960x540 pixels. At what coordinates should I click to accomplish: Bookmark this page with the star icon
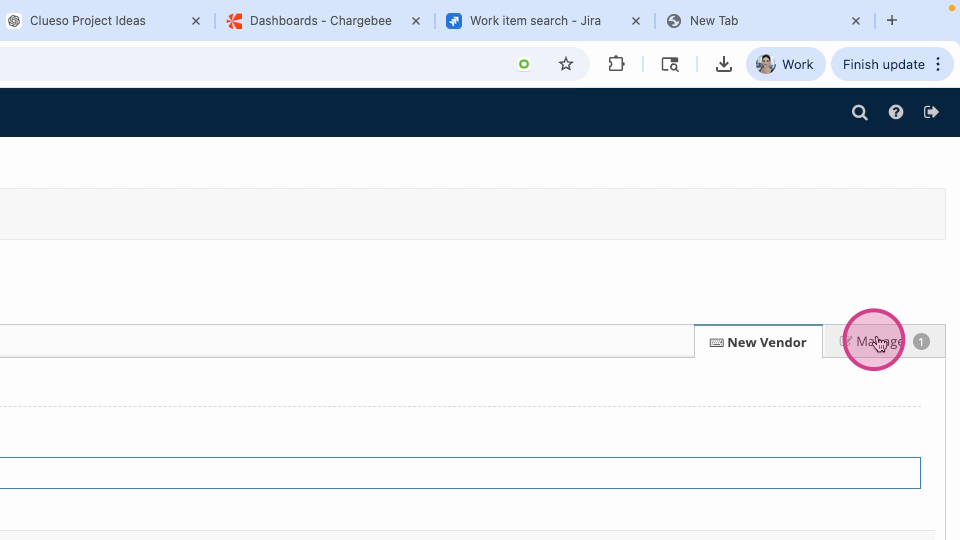point(566,64)
